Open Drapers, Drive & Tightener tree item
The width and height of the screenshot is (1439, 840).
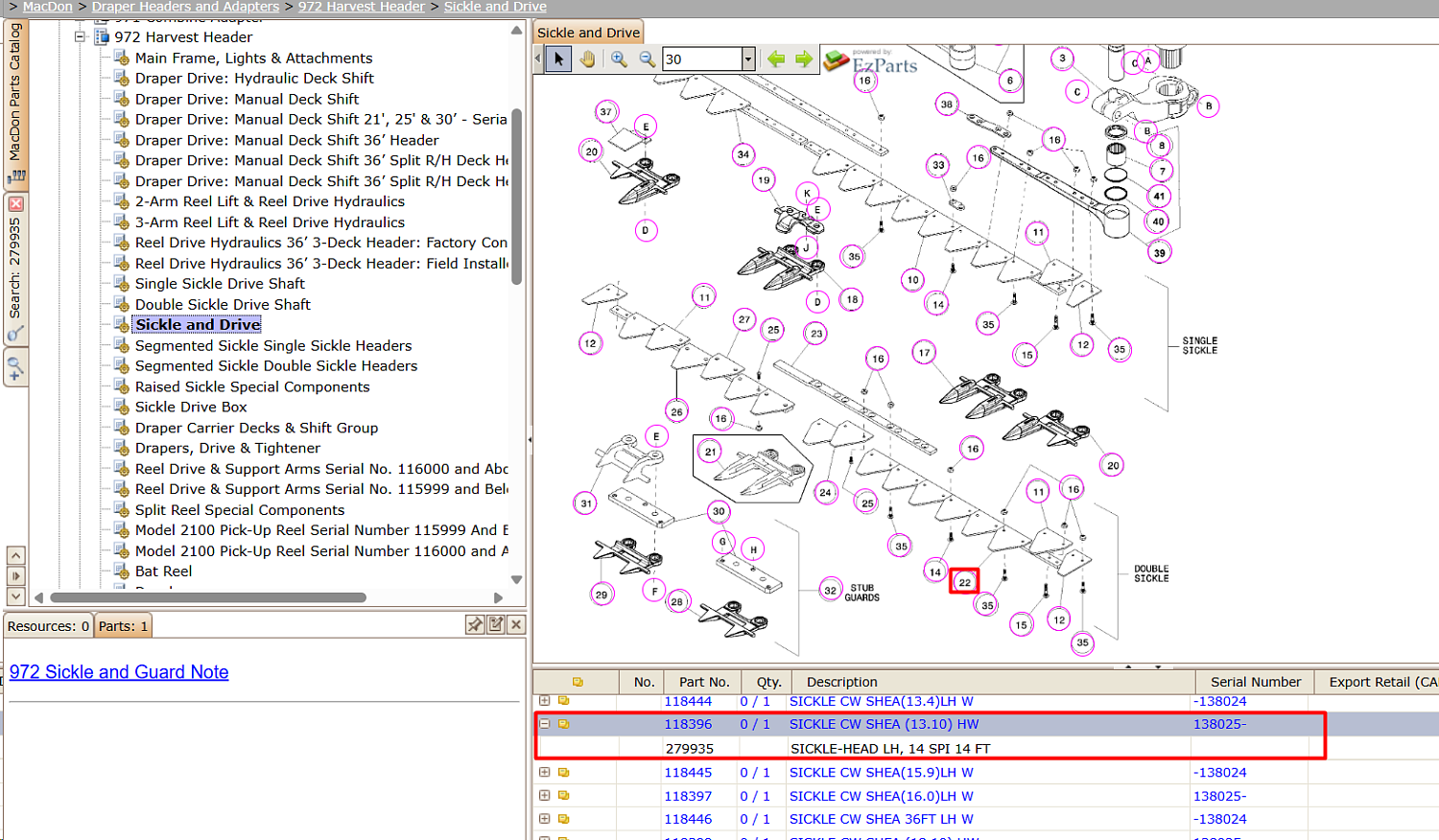click(x=227, y=449)
